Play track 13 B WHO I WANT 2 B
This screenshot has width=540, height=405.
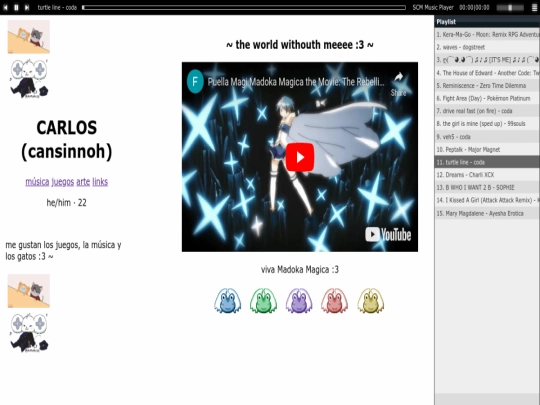click(487, 188)
